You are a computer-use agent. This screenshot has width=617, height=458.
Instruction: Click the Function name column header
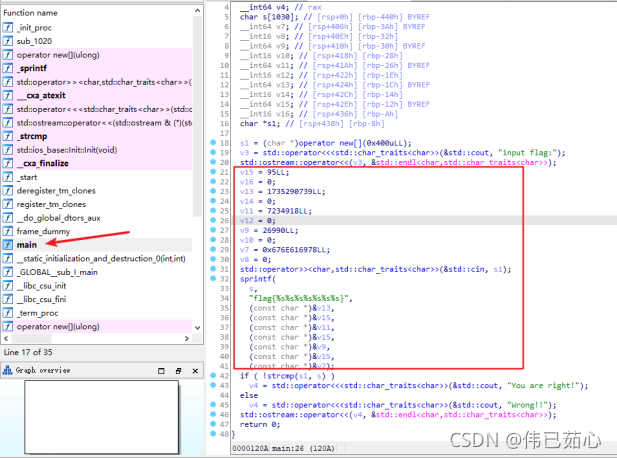click(30, 13)
